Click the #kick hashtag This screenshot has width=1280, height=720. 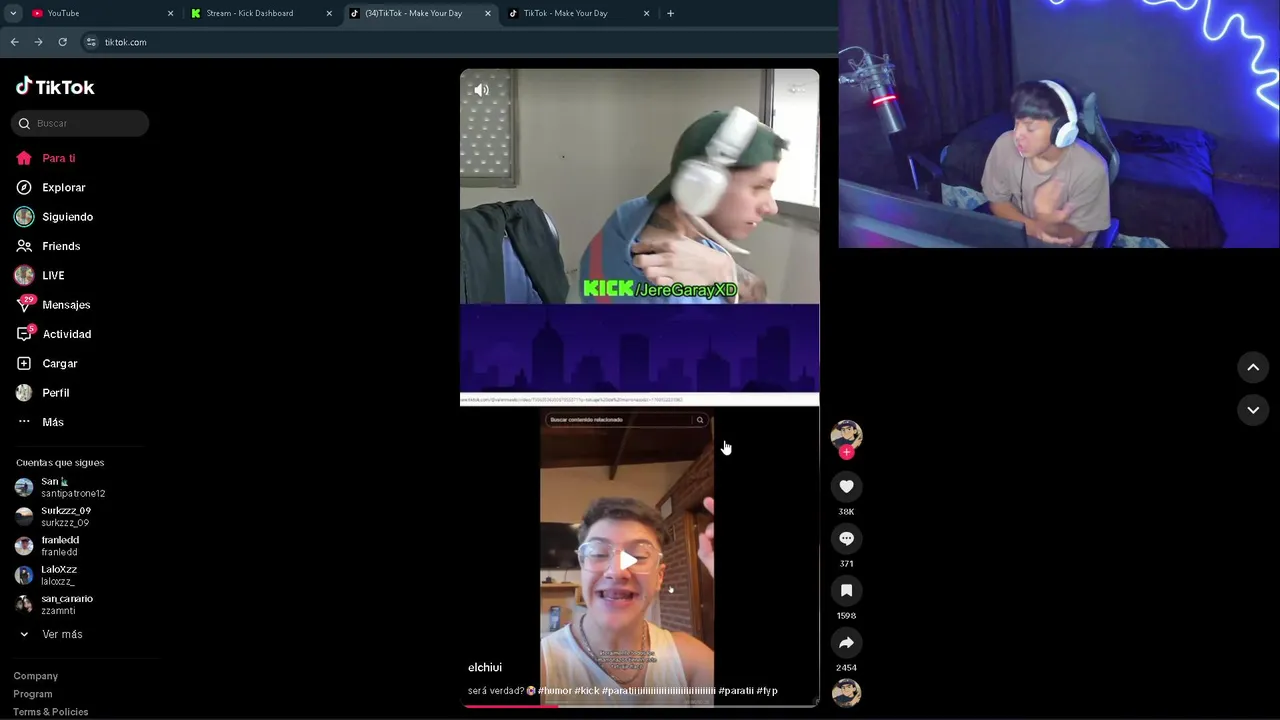coord(587,691)
